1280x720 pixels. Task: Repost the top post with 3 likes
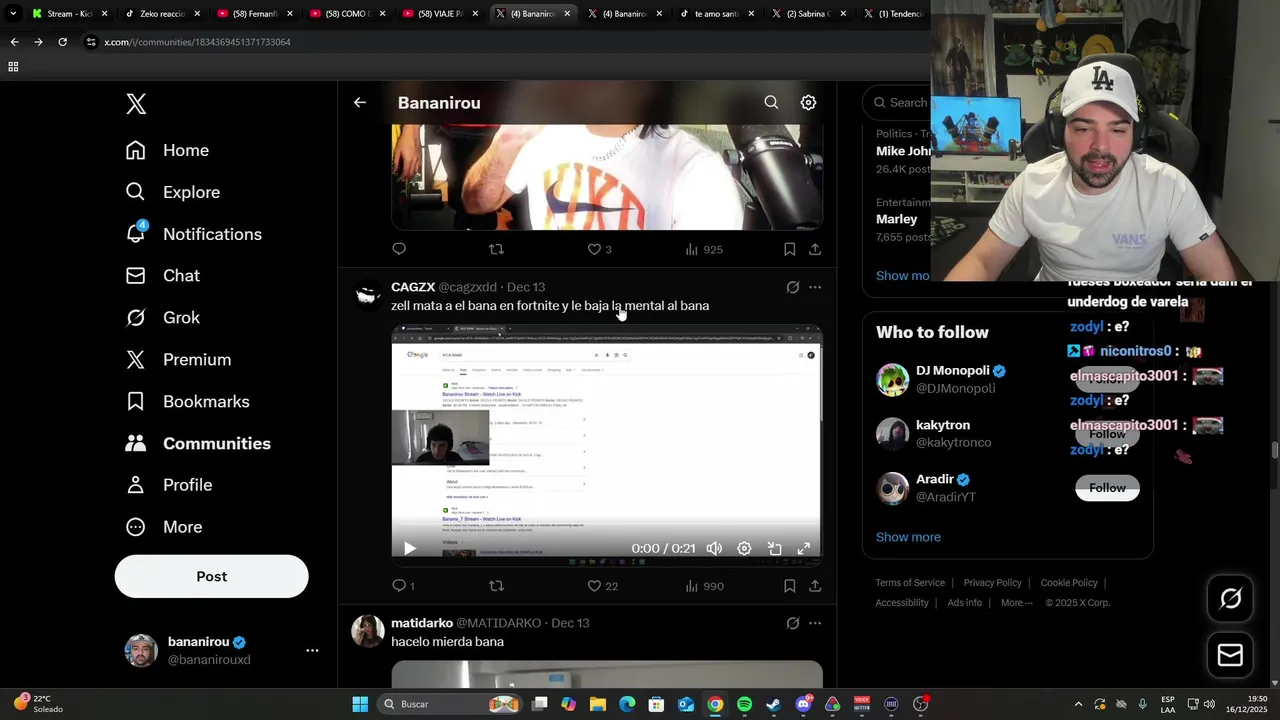click(x=496, y=249)
